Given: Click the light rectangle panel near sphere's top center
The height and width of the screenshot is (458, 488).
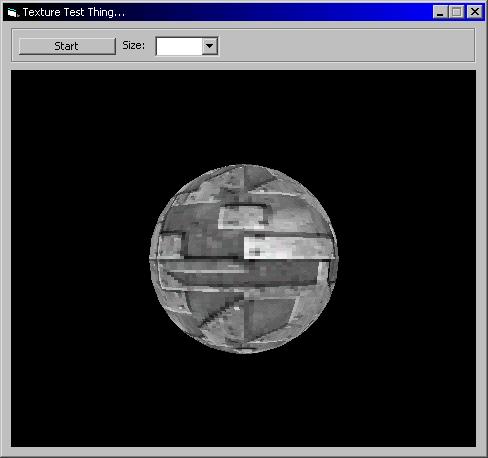Looking at the screenshot, I should [x=243, y=217].
